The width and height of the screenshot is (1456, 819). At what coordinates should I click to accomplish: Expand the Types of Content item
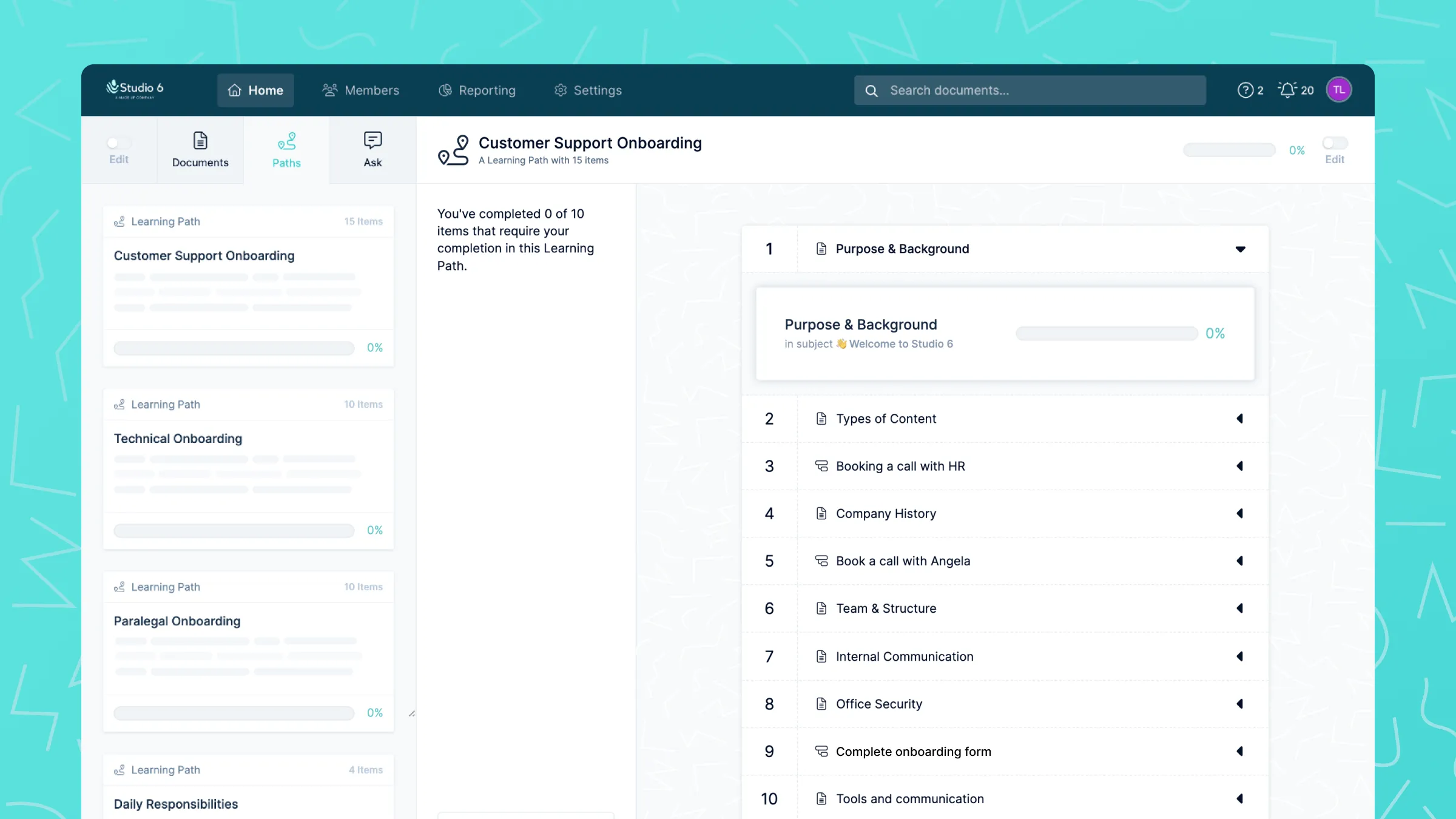tap(1239, 419)
